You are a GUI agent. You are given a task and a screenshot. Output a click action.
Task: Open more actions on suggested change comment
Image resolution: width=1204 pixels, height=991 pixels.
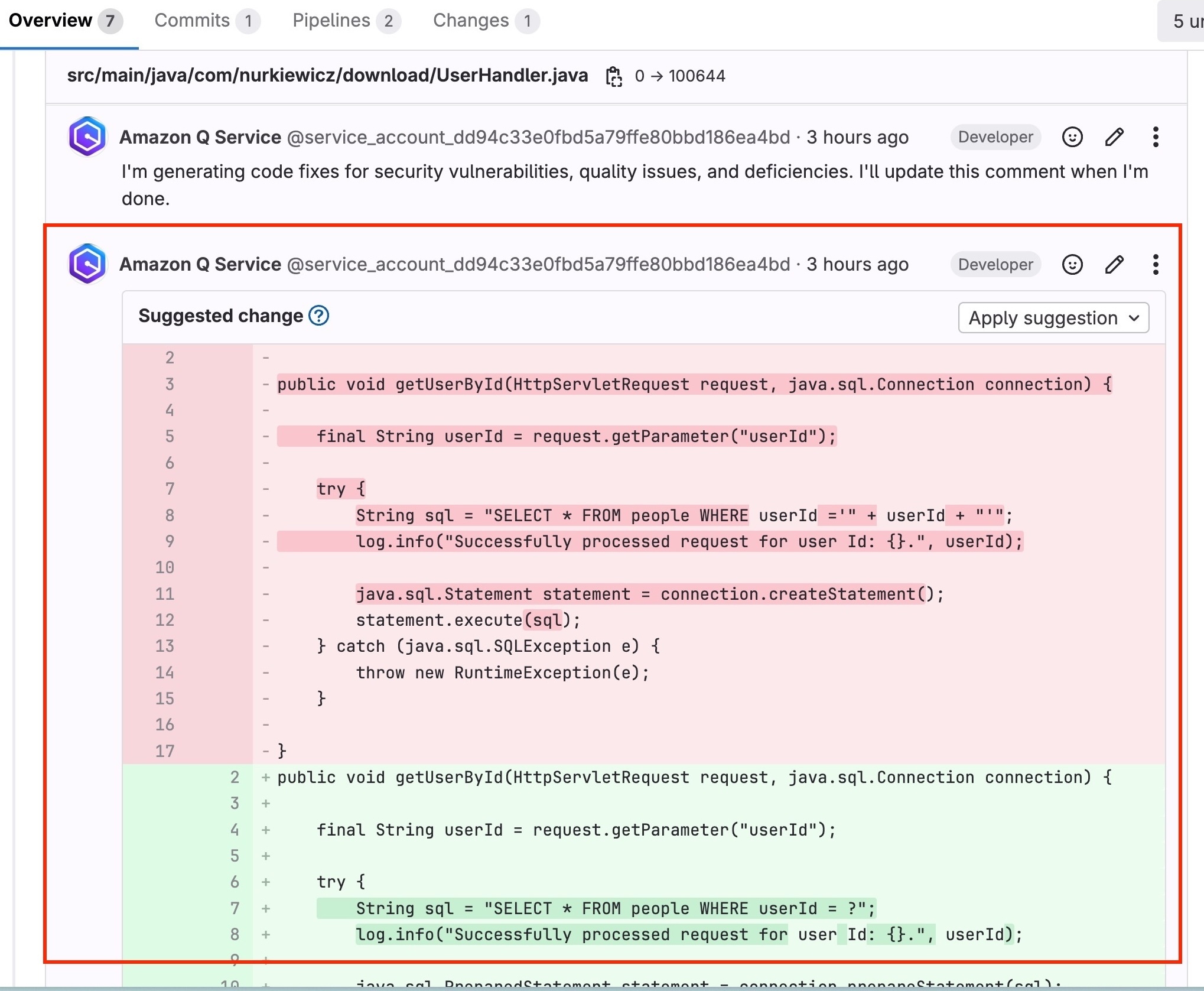(x=1156, y=264)
